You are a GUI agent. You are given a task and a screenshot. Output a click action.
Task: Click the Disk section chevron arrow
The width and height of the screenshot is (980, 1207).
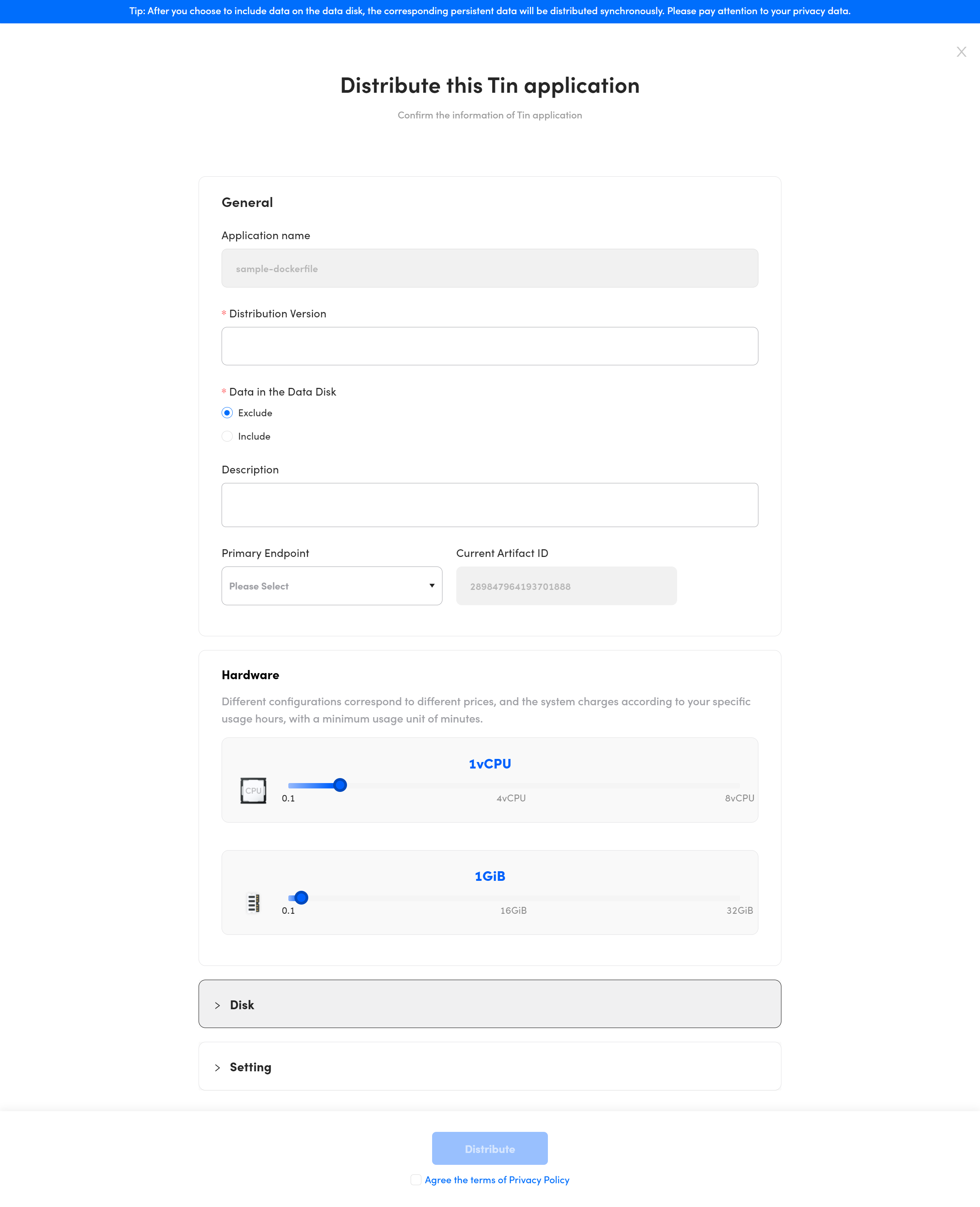pos(217,1005)
